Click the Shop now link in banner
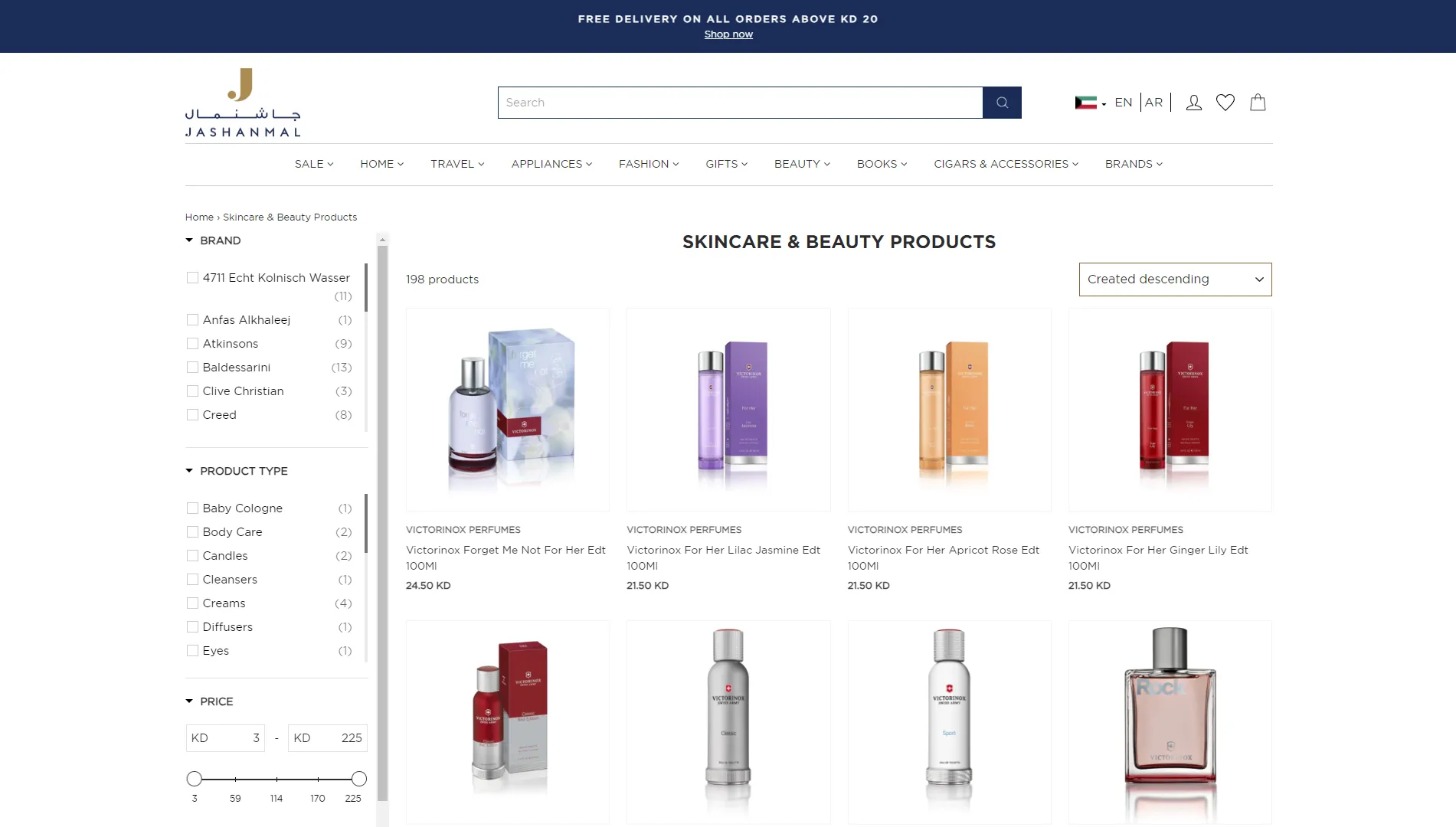The image size is (1456, 827). click(728, 34)
